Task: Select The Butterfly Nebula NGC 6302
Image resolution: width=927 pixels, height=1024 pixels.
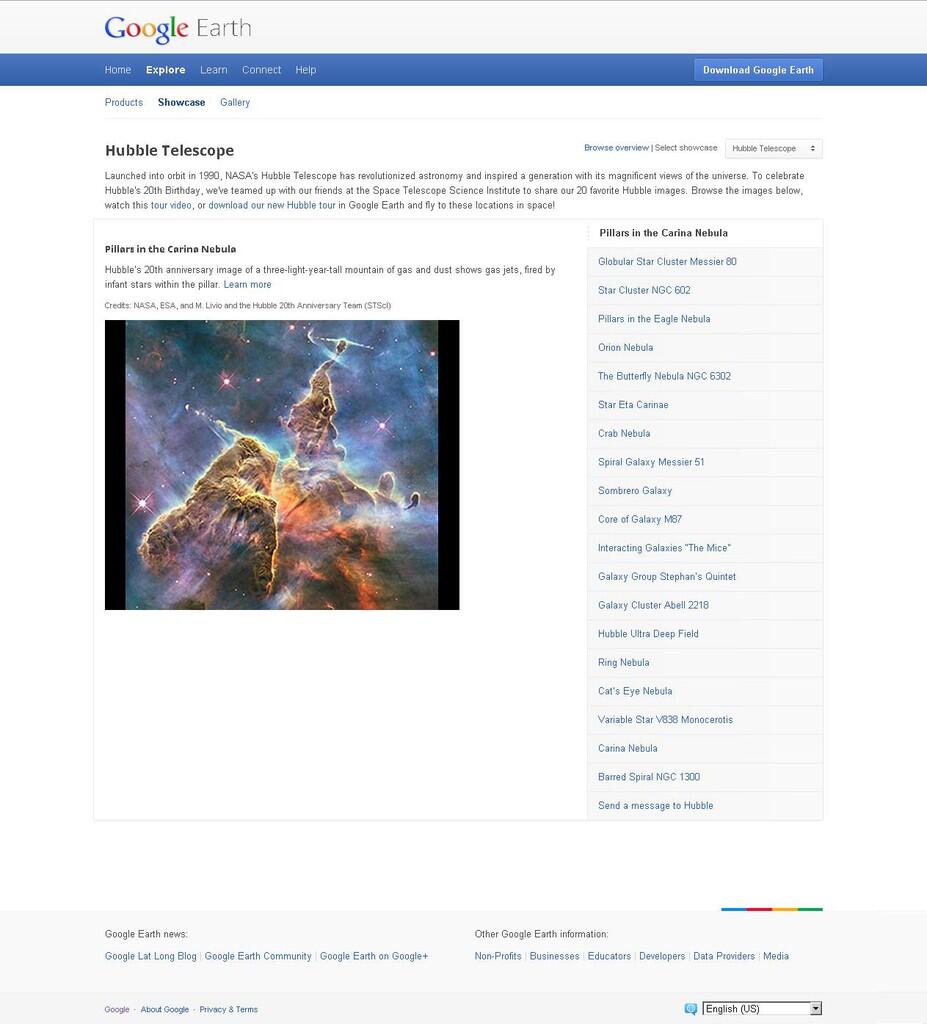Action: pos(705,377)
